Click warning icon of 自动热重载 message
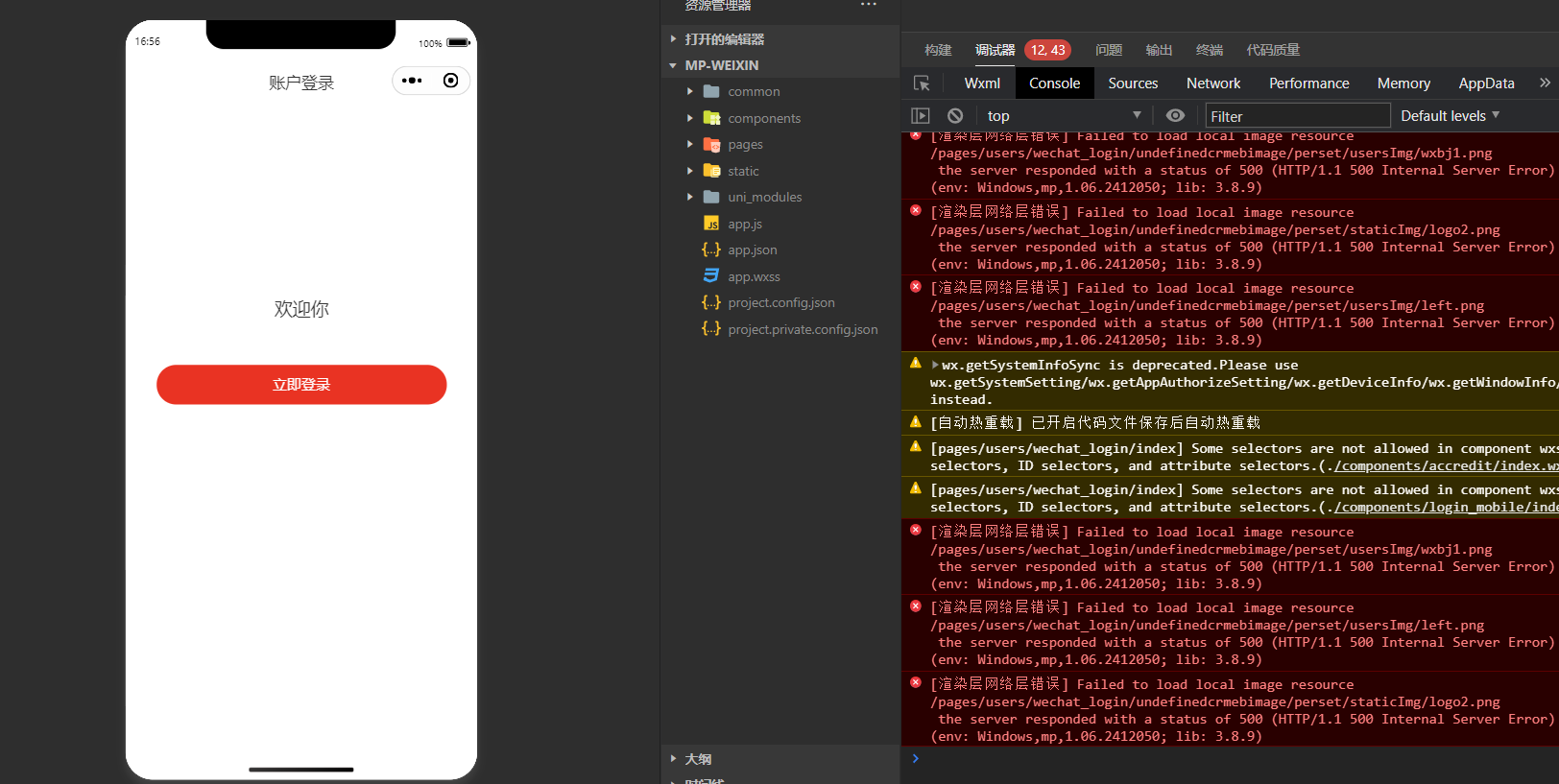This screenshot has width=1559, height=784. point(916,420)
